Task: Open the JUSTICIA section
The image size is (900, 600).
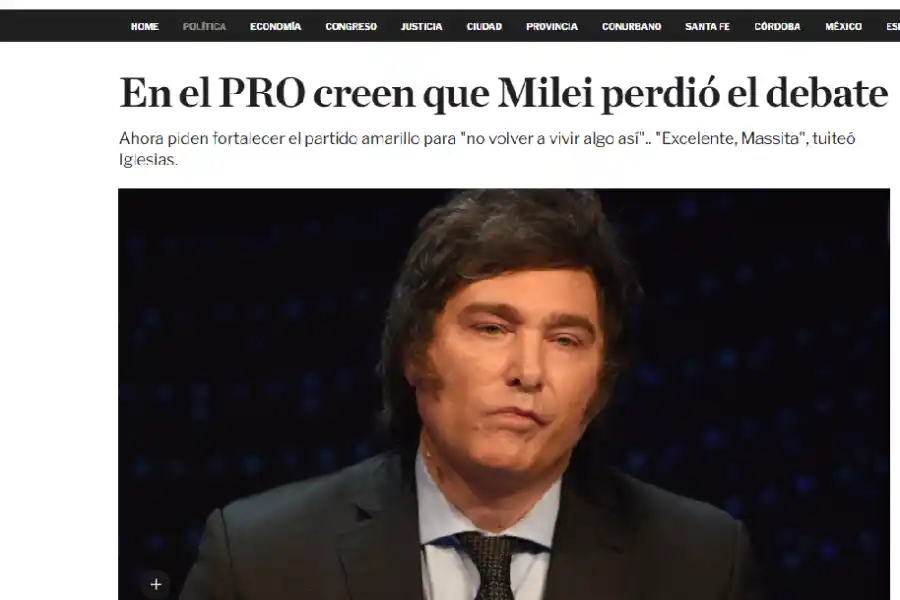Action: coord(421,26)
